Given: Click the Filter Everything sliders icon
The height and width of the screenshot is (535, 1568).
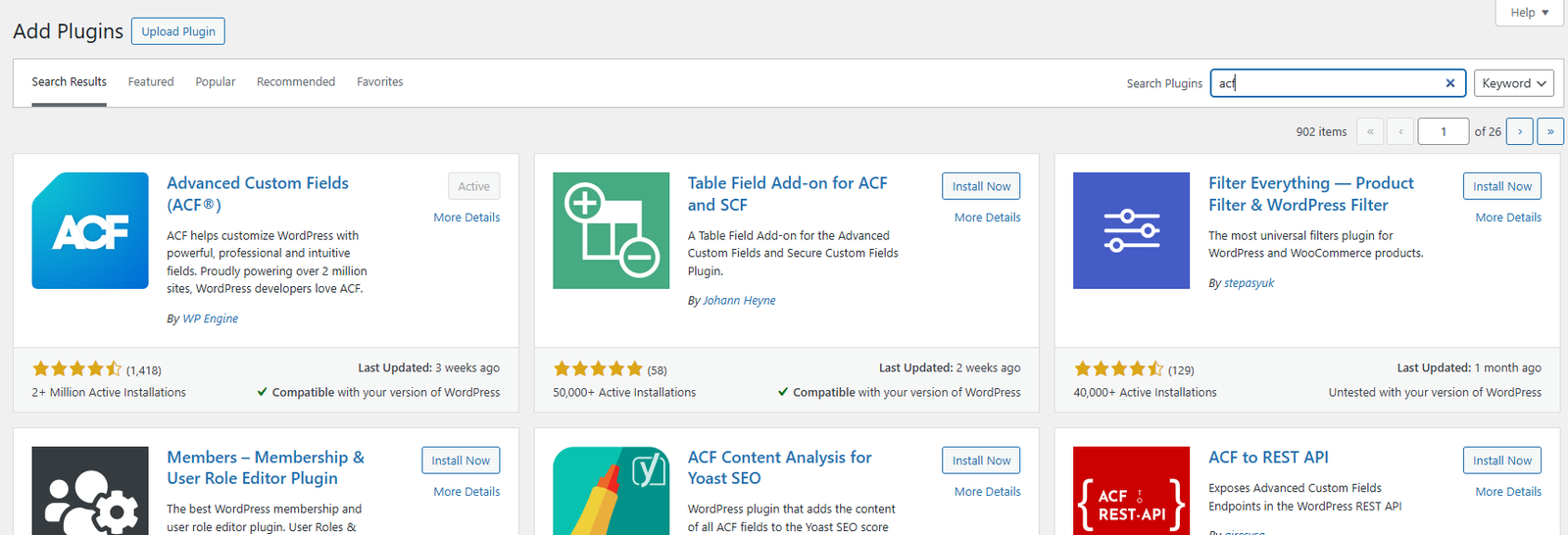Looking at the screenshot, I should pyautogui.click(x=1131, y=230).
